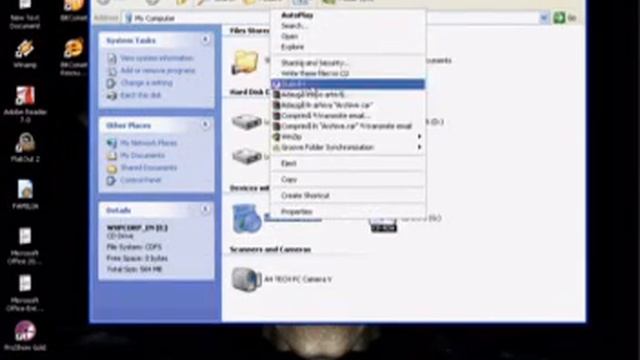The image size is (640, 360).
Task: Click the View system information icon
Action: coord(112,58)
